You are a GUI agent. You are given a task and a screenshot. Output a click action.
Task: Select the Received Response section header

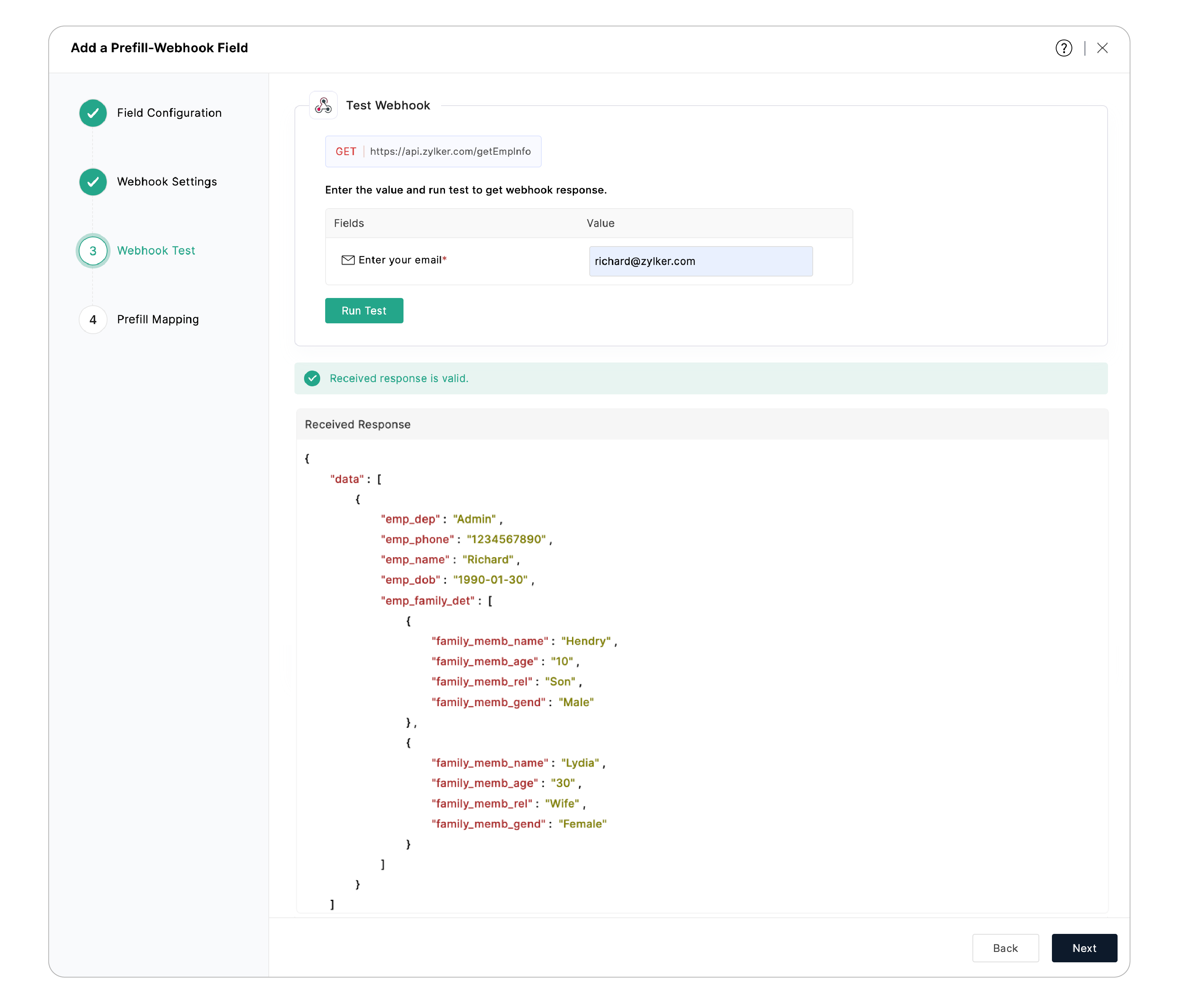(357, 424)
